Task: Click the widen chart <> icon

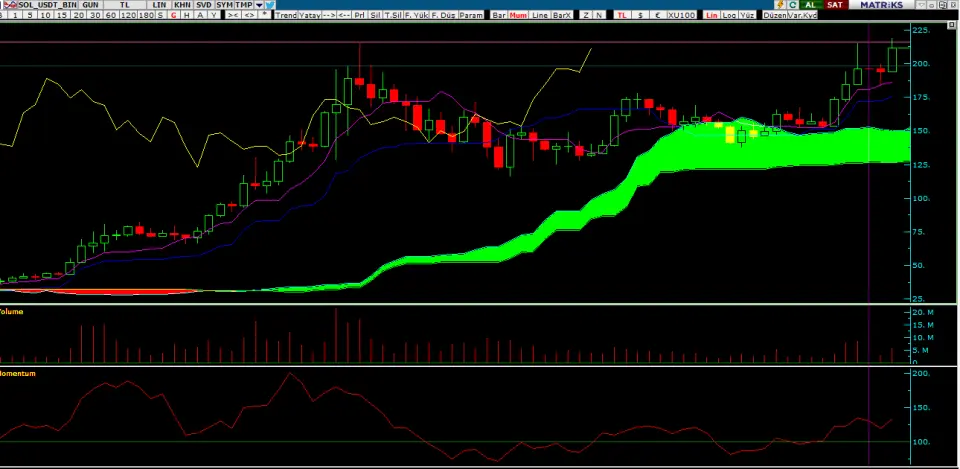Action: tap(248, 16)
